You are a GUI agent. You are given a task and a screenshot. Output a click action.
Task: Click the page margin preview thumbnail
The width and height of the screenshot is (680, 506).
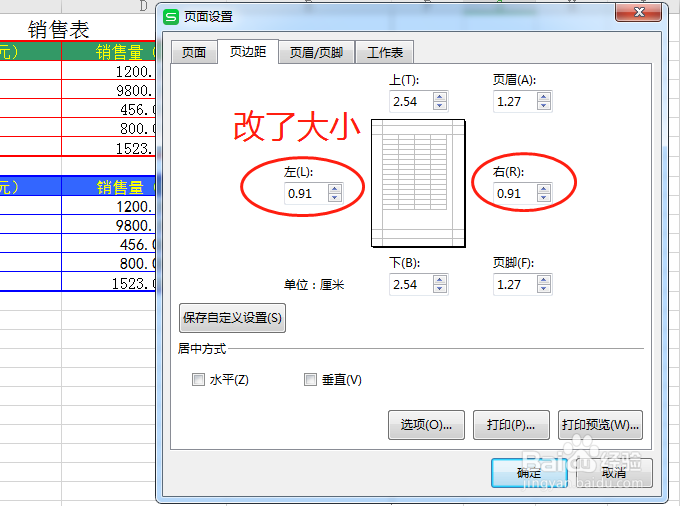click(x=418, y=183)
